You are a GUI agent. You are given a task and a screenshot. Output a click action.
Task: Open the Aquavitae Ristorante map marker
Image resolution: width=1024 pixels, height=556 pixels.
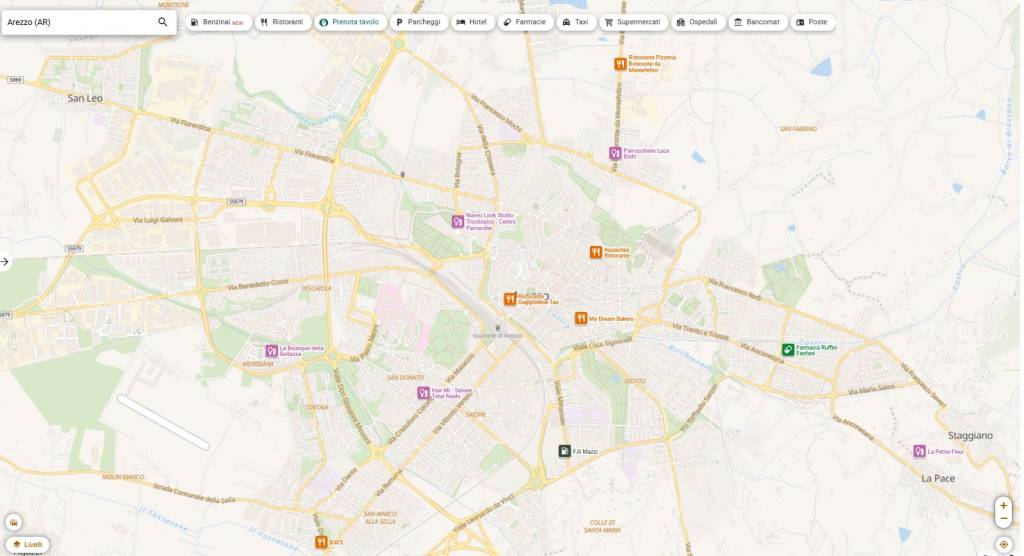595,252
